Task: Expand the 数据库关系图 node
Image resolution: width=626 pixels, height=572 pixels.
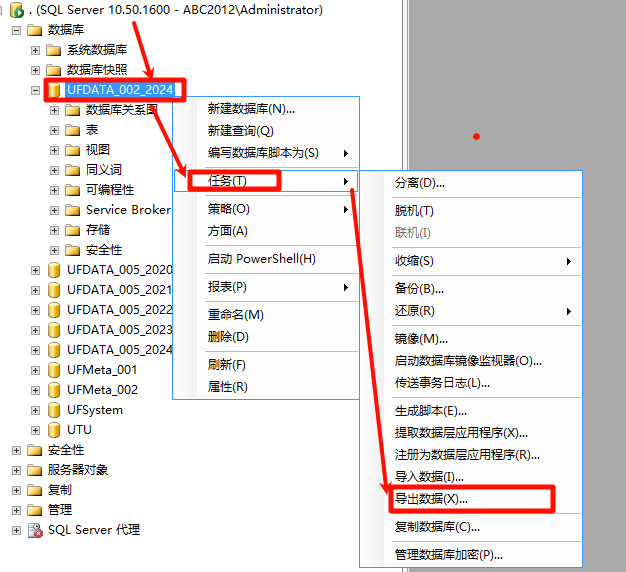Action: [54, 110]
